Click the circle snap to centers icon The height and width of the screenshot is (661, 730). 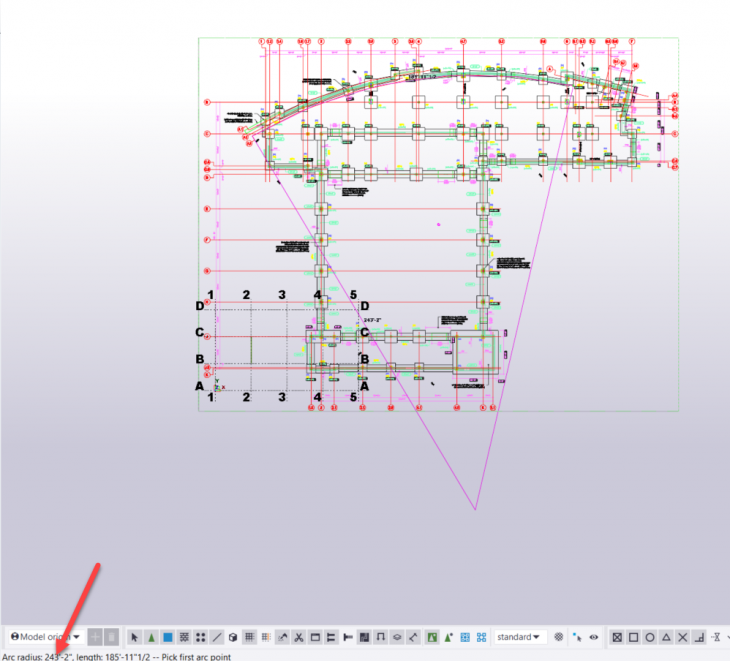(650, 637)
